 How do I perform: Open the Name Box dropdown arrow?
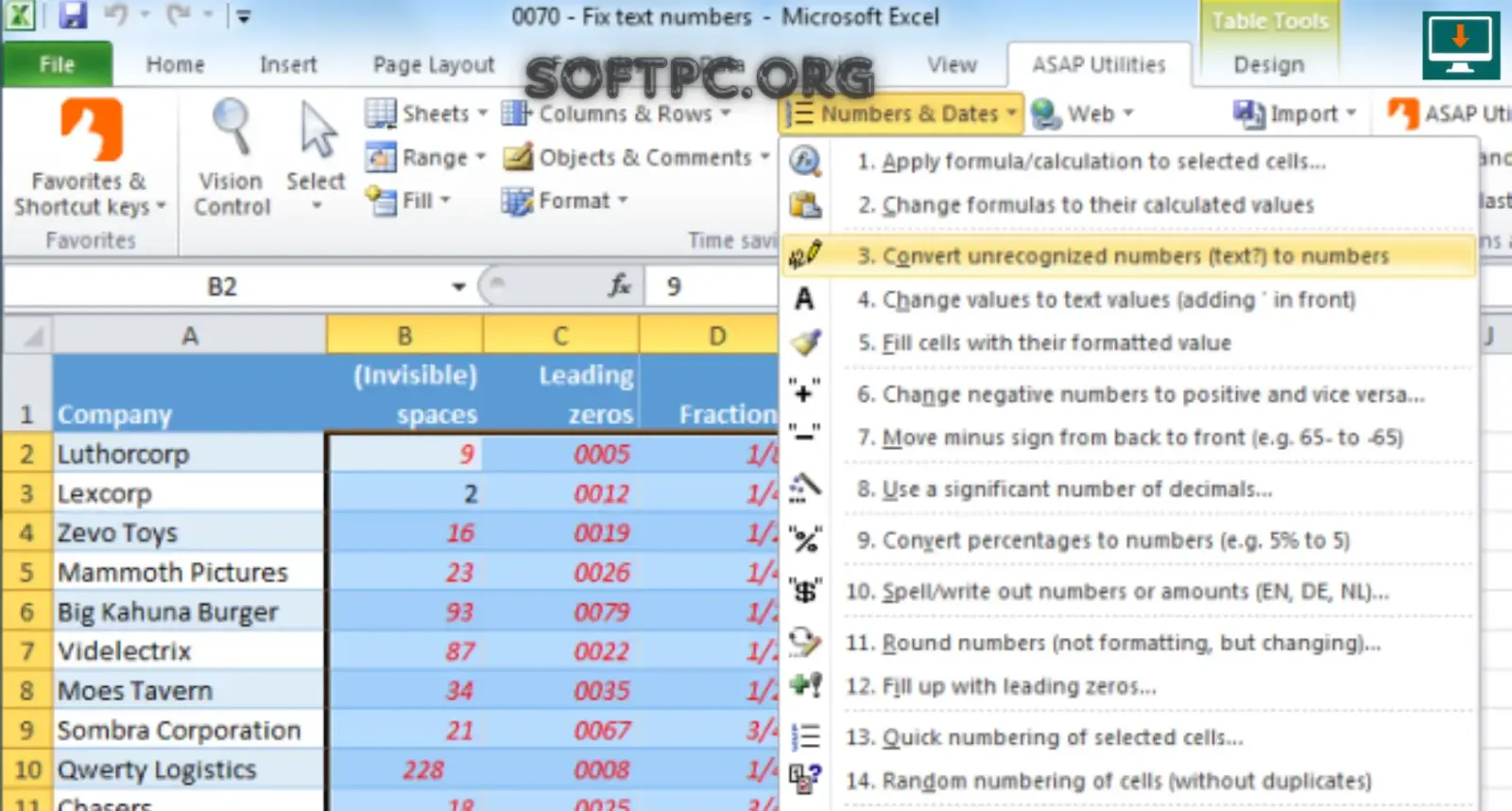click(458, 286)
